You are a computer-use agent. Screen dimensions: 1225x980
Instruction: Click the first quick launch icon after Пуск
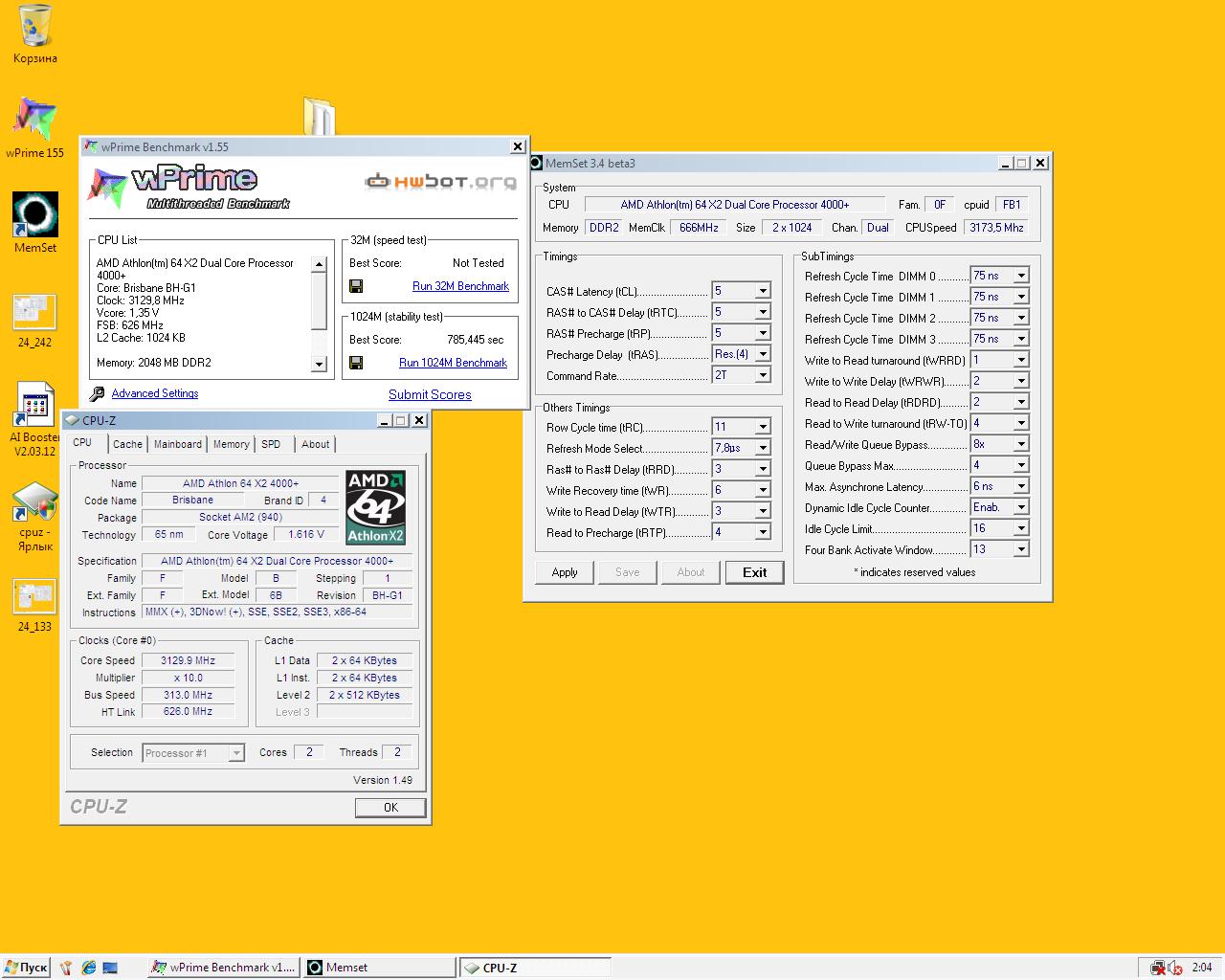pos(67,968)
